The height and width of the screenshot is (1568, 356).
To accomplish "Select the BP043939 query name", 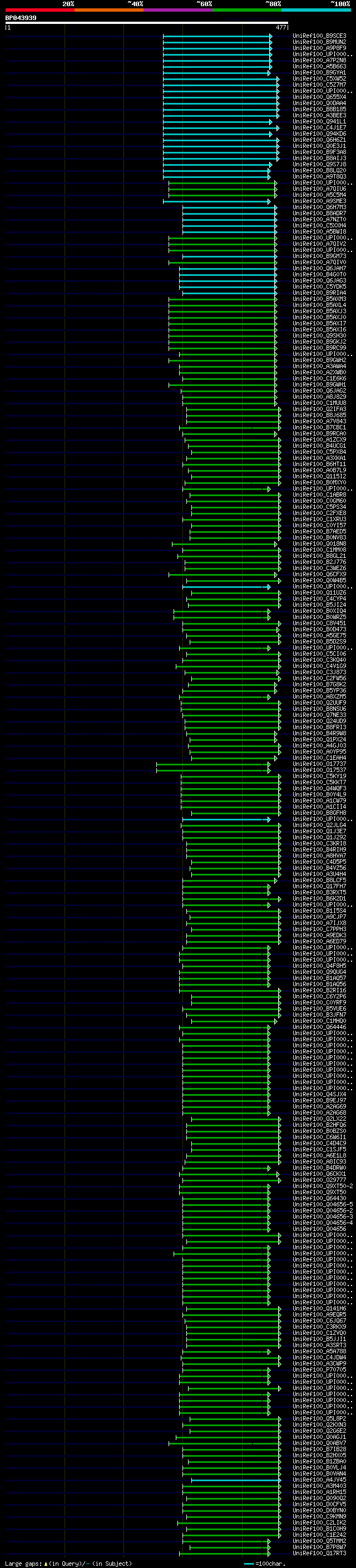I will 21,18.
